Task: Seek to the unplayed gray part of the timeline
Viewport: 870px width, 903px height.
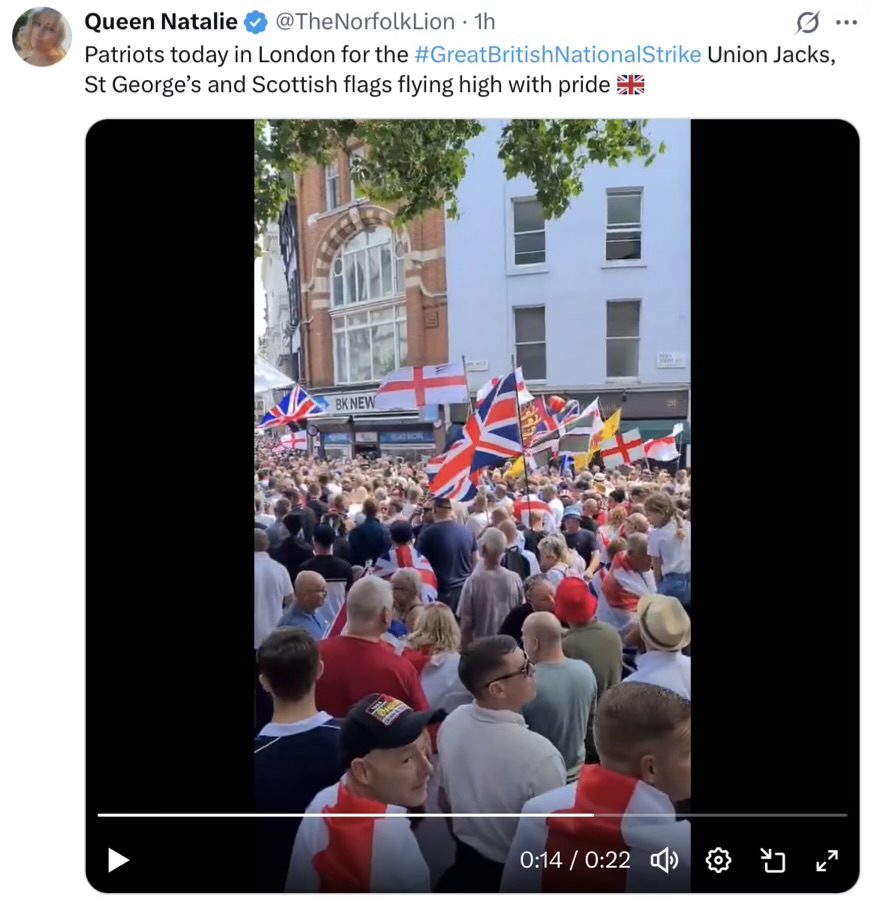Action: [720, 815]
